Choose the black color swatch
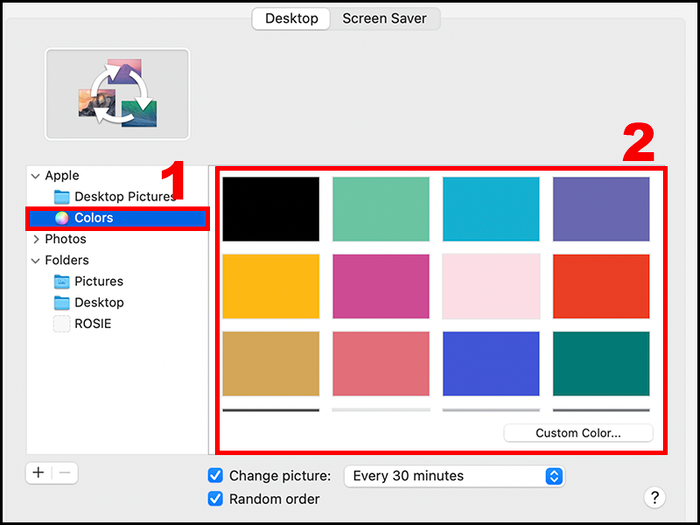The height and width of the screenshot is (525, 700). [271, 209]
